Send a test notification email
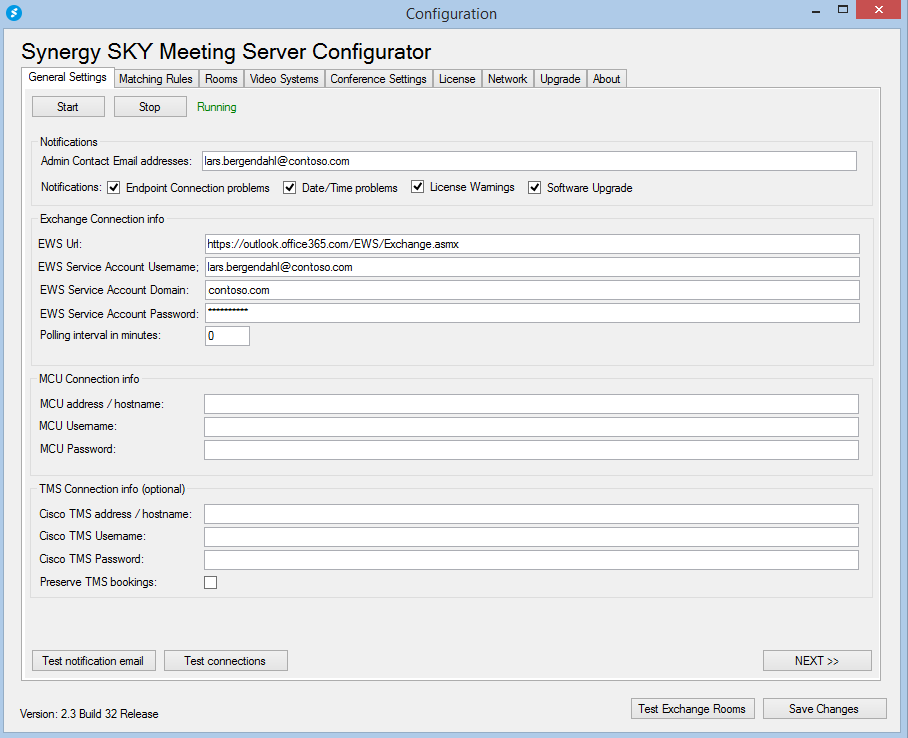Screen dimensions: 908x738 tap(93, 661)
